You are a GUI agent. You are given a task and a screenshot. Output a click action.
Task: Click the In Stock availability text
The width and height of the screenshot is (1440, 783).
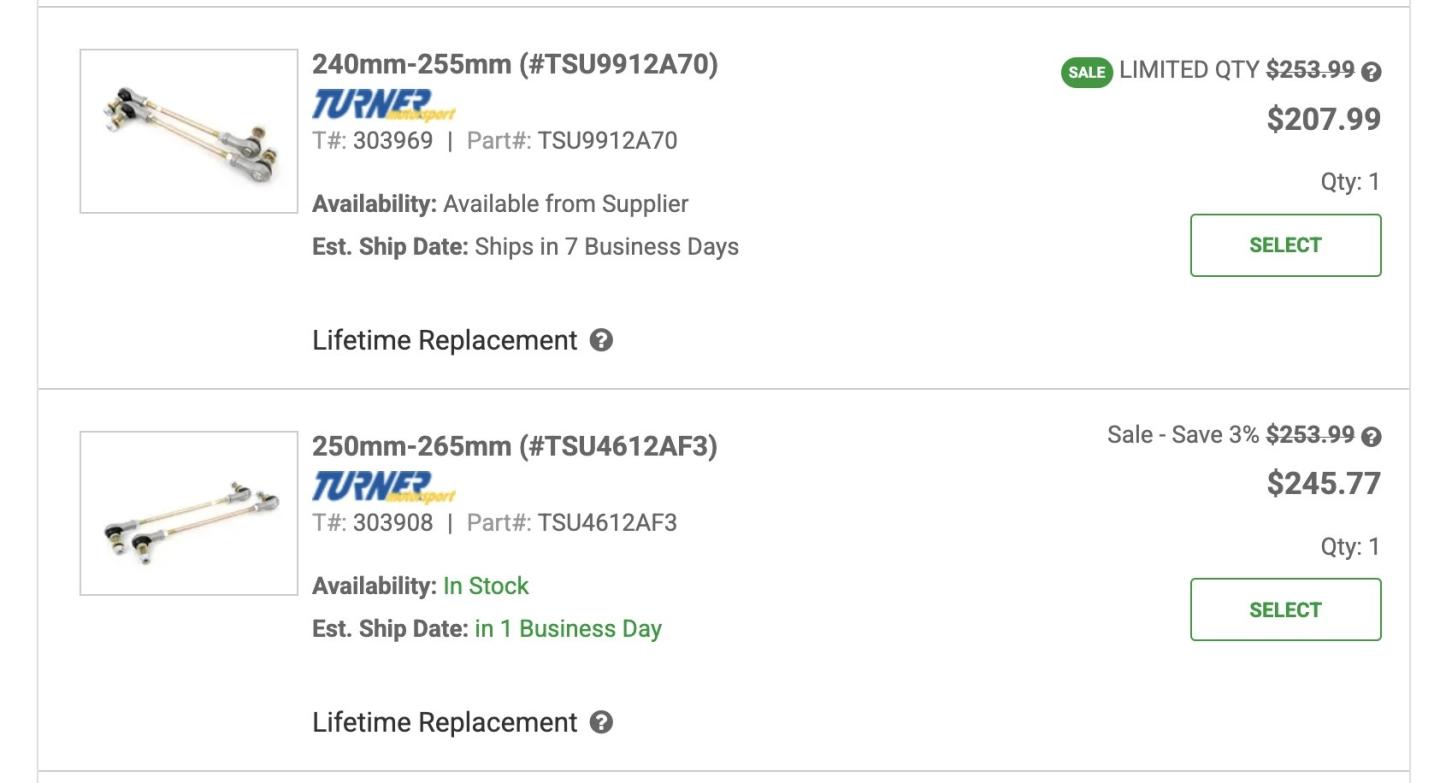486,586
